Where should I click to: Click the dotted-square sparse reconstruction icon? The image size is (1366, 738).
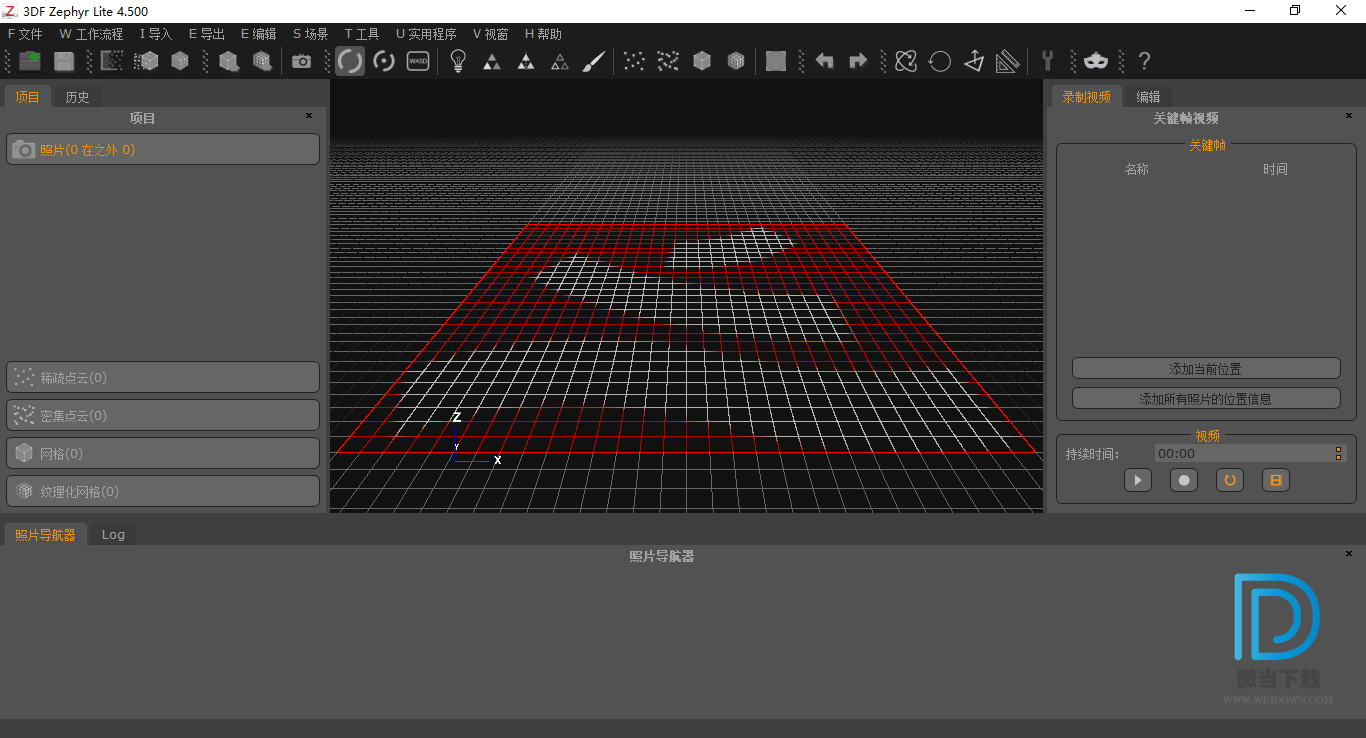point(112,61)
